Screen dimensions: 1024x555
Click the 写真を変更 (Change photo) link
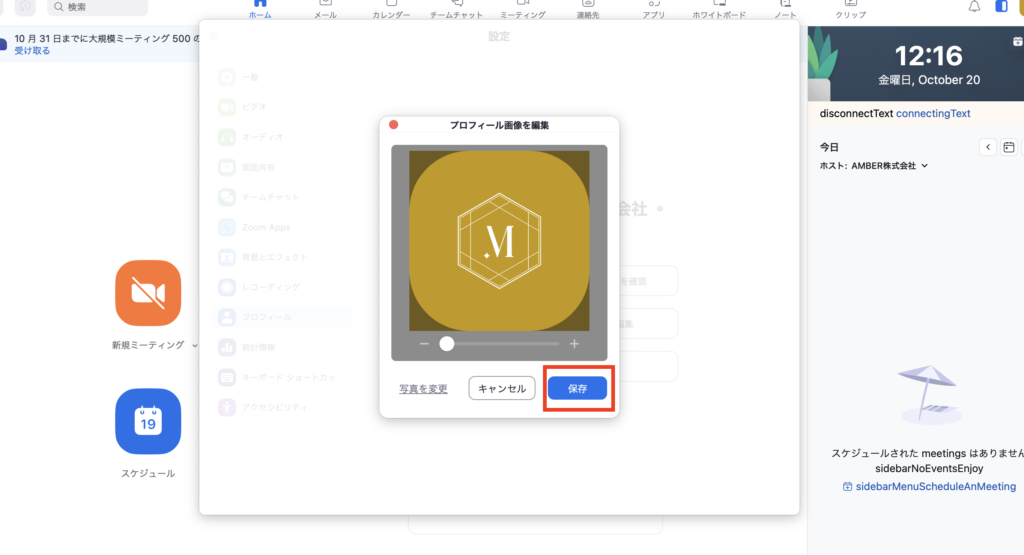(x=423, y=389)
